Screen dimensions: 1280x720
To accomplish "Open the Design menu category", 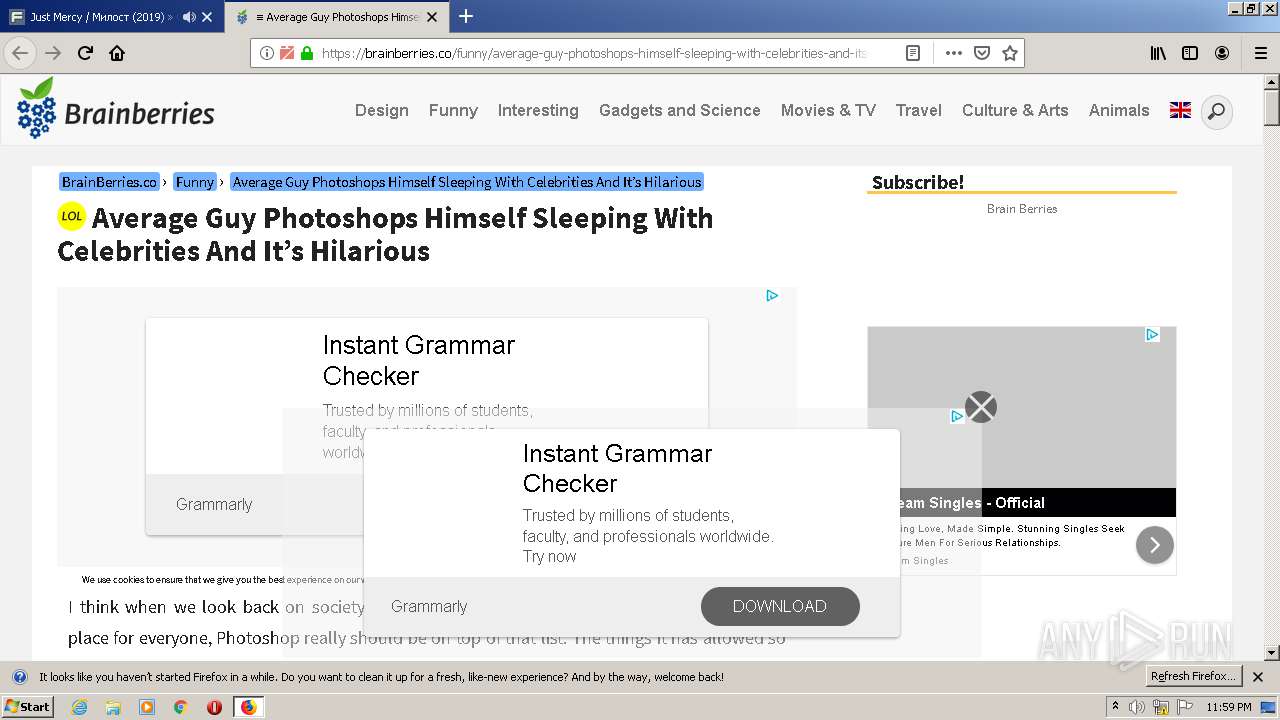I will point(382,110).
